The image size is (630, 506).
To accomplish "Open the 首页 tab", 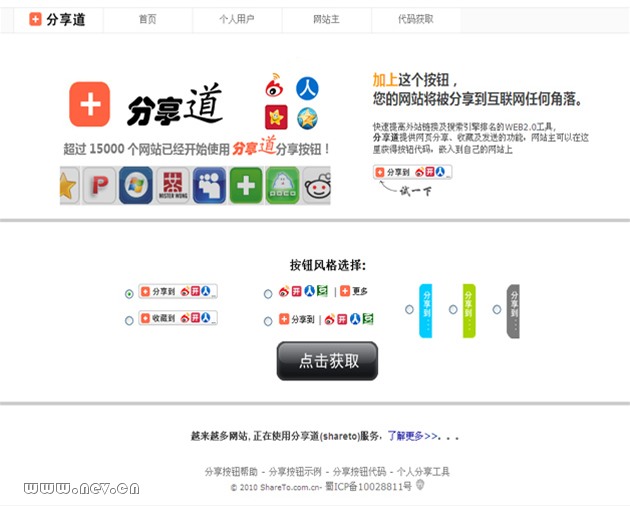I will click(147, 19).
